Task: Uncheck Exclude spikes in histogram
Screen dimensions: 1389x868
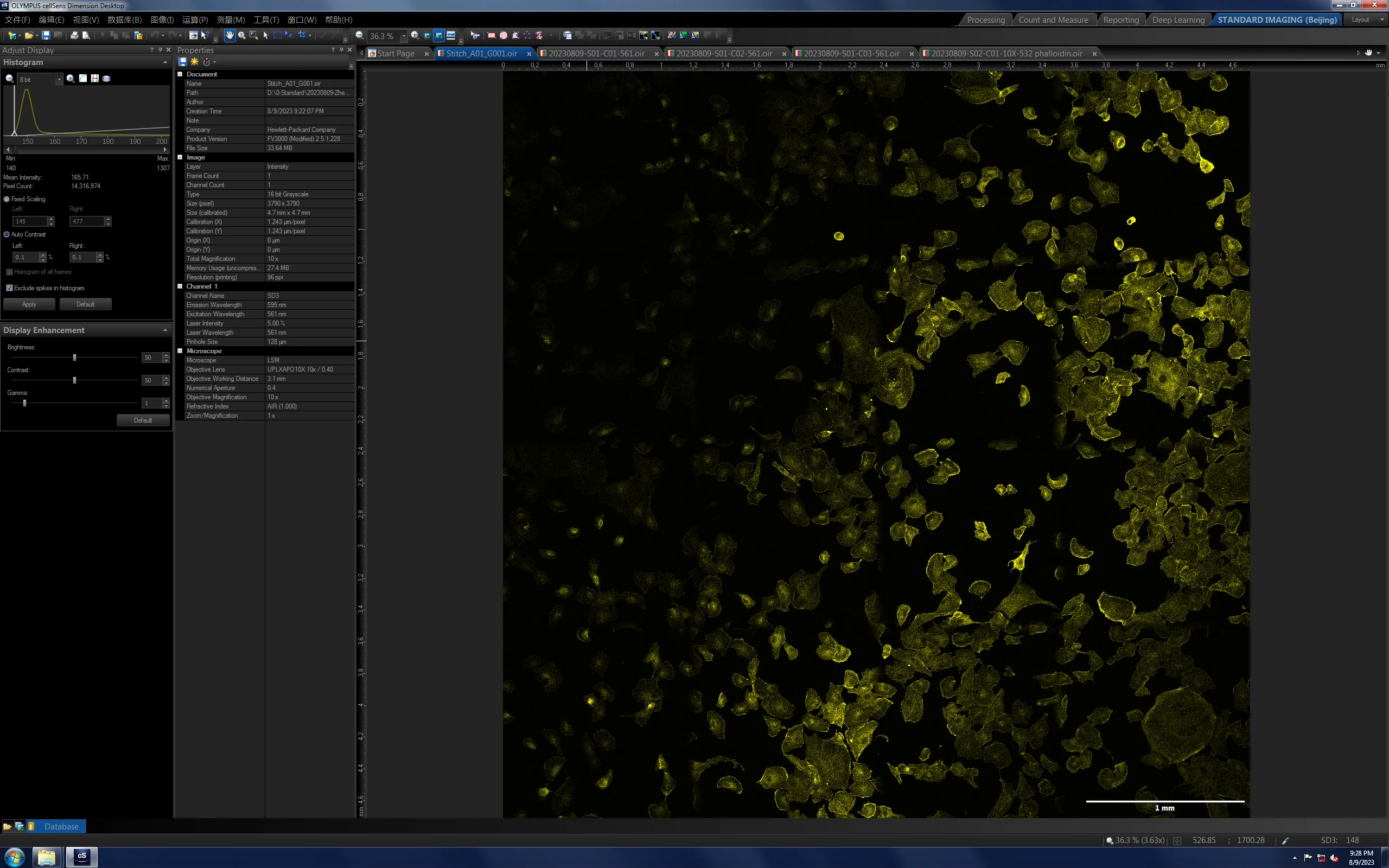Action: point(9,288)
